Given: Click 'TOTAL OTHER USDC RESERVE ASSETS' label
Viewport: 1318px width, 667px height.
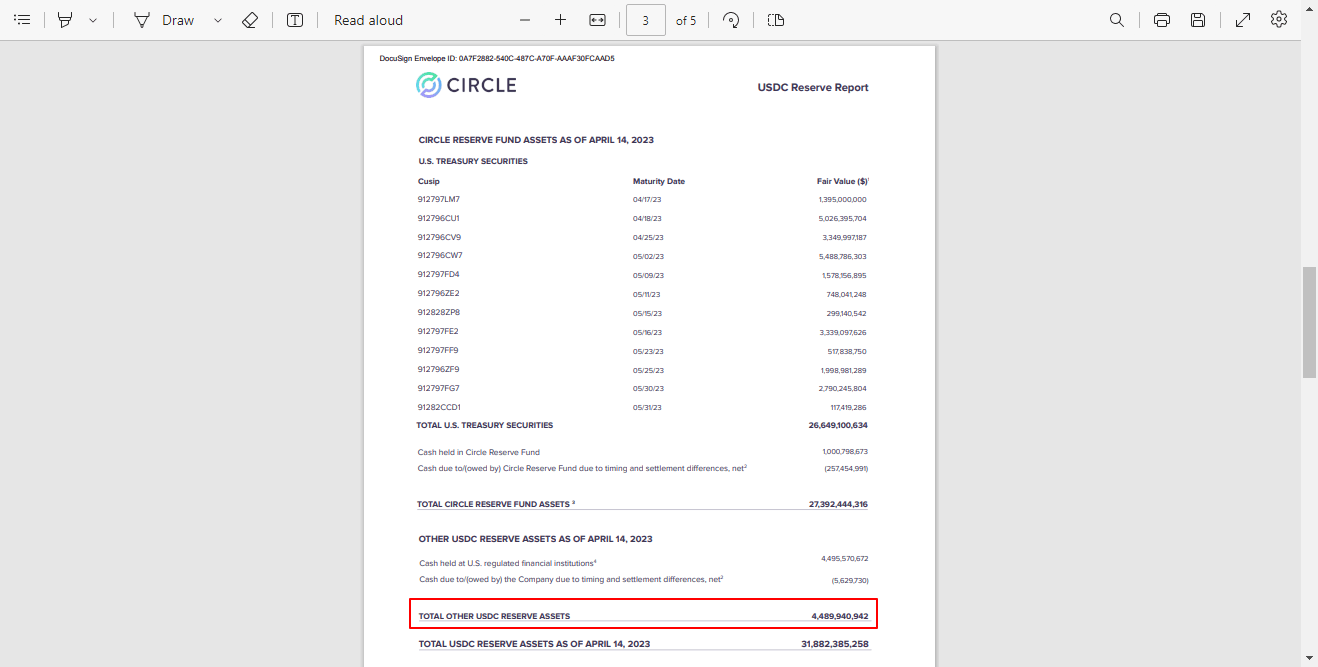Looking at the screenshot, I should point(494,616).
